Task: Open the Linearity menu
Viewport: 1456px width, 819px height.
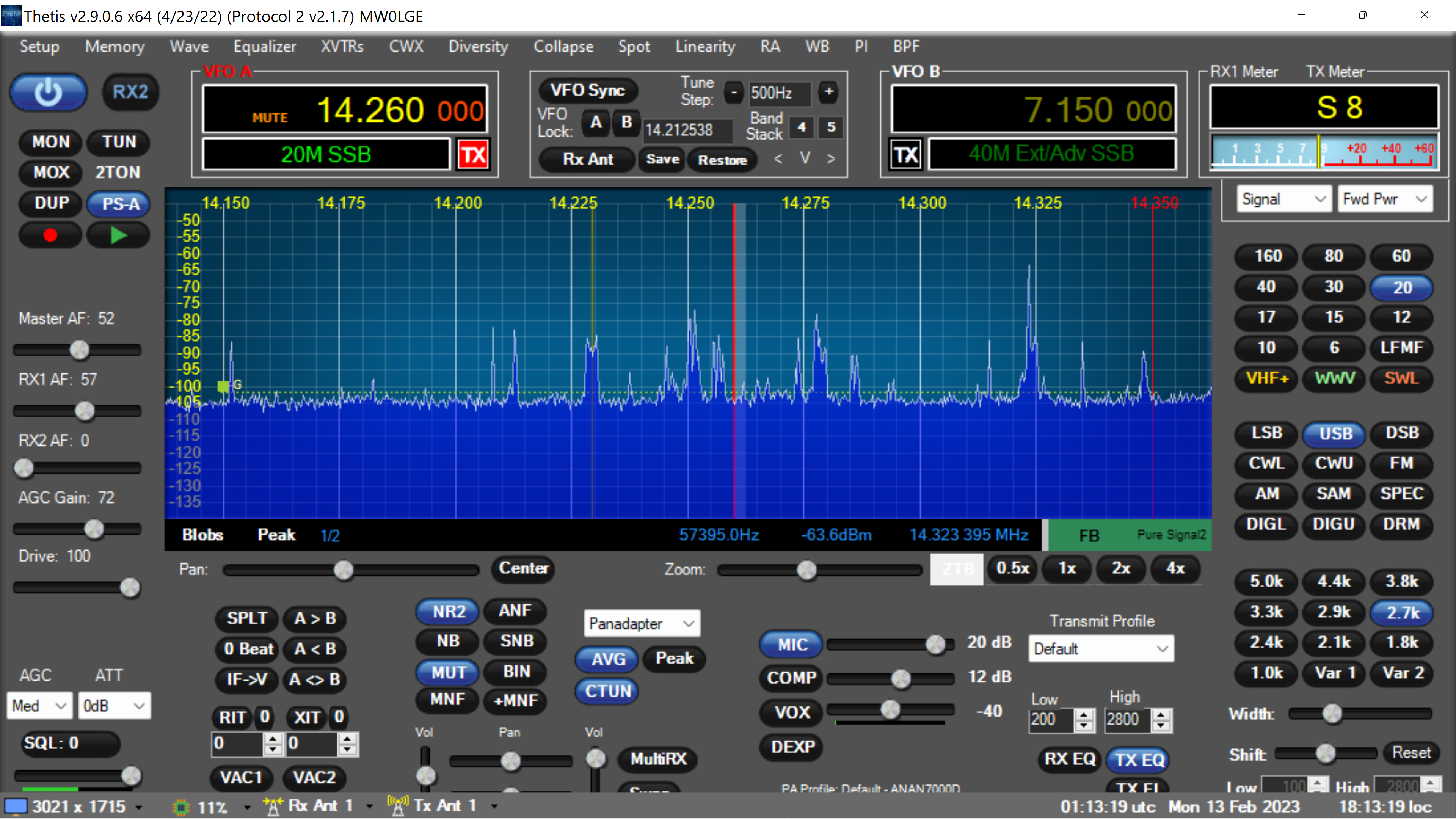Action: pyautogui.click(x=705, y=46)
